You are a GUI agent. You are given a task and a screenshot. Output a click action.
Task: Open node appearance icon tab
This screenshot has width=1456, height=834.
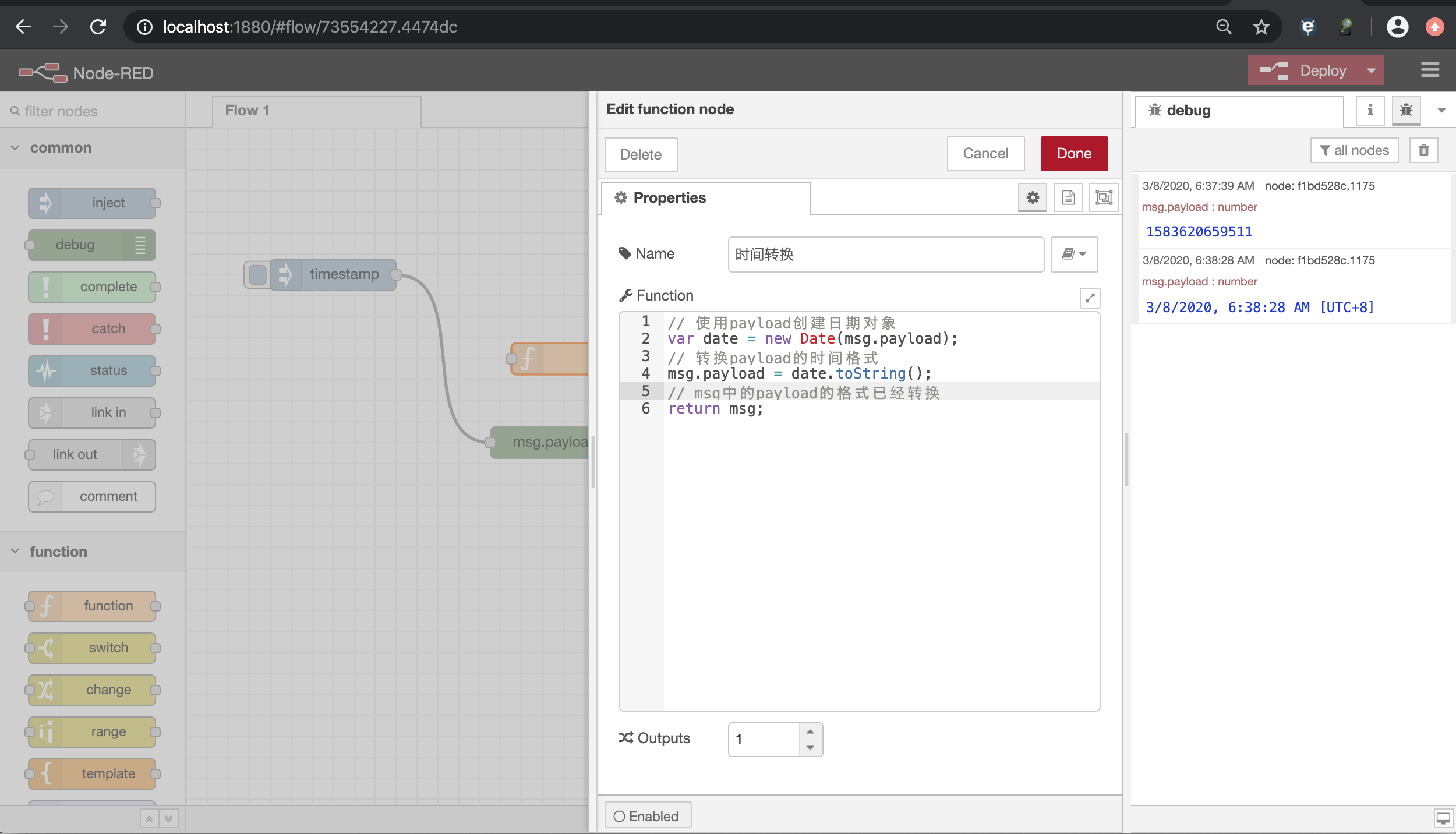(1104, 197)
